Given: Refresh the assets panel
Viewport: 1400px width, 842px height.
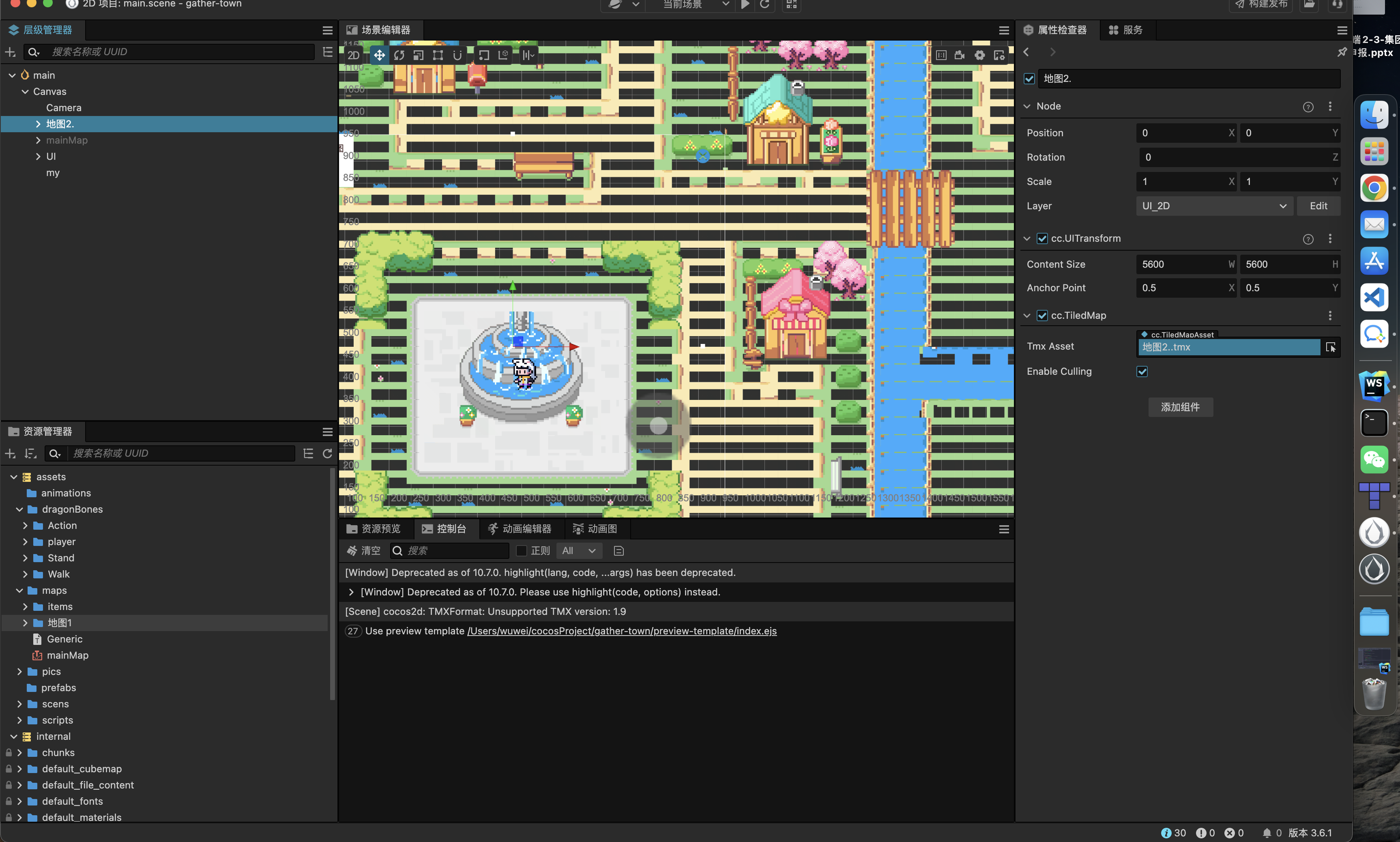Looking at the screenshot, I should click(327, 453).
